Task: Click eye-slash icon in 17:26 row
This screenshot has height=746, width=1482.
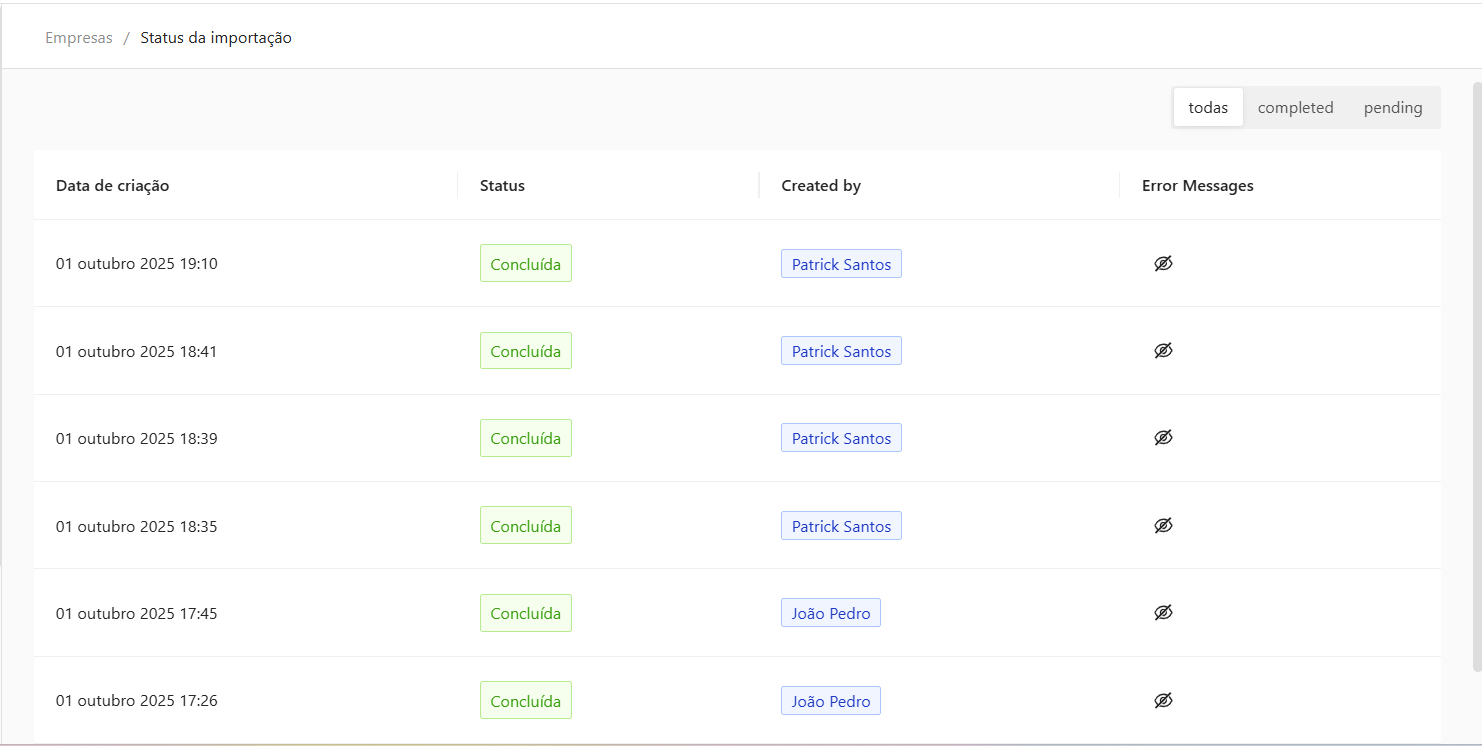Action: click(1162, 701)
